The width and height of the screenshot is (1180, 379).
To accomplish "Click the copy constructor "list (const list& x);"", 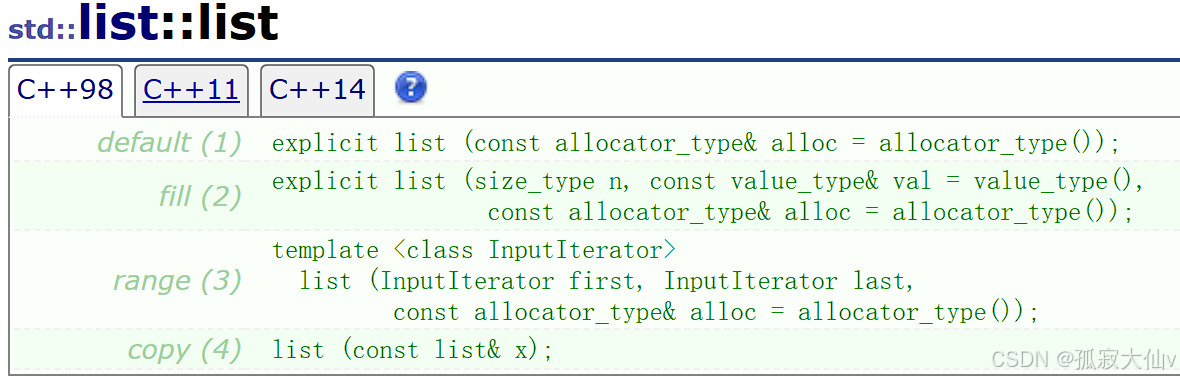I will tap(412, 350).
